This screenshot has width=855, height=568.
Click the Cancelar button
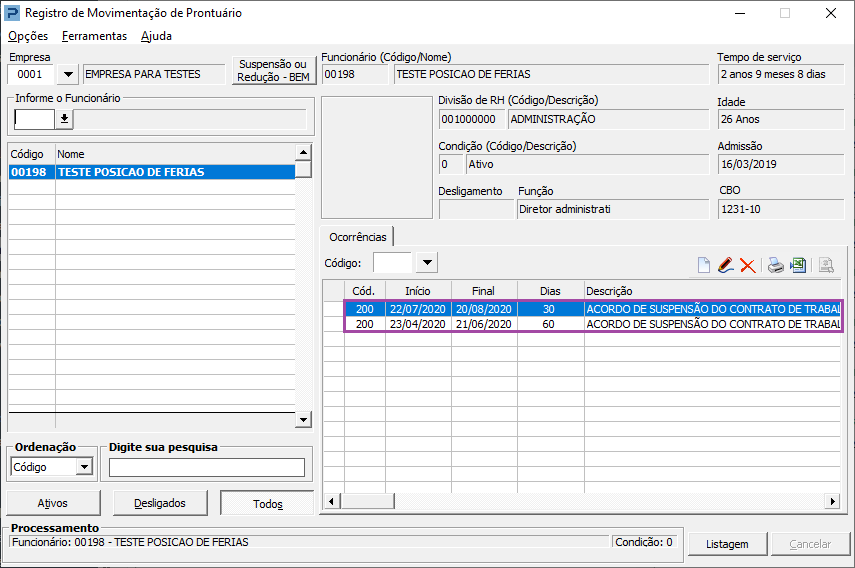(810, 544)
